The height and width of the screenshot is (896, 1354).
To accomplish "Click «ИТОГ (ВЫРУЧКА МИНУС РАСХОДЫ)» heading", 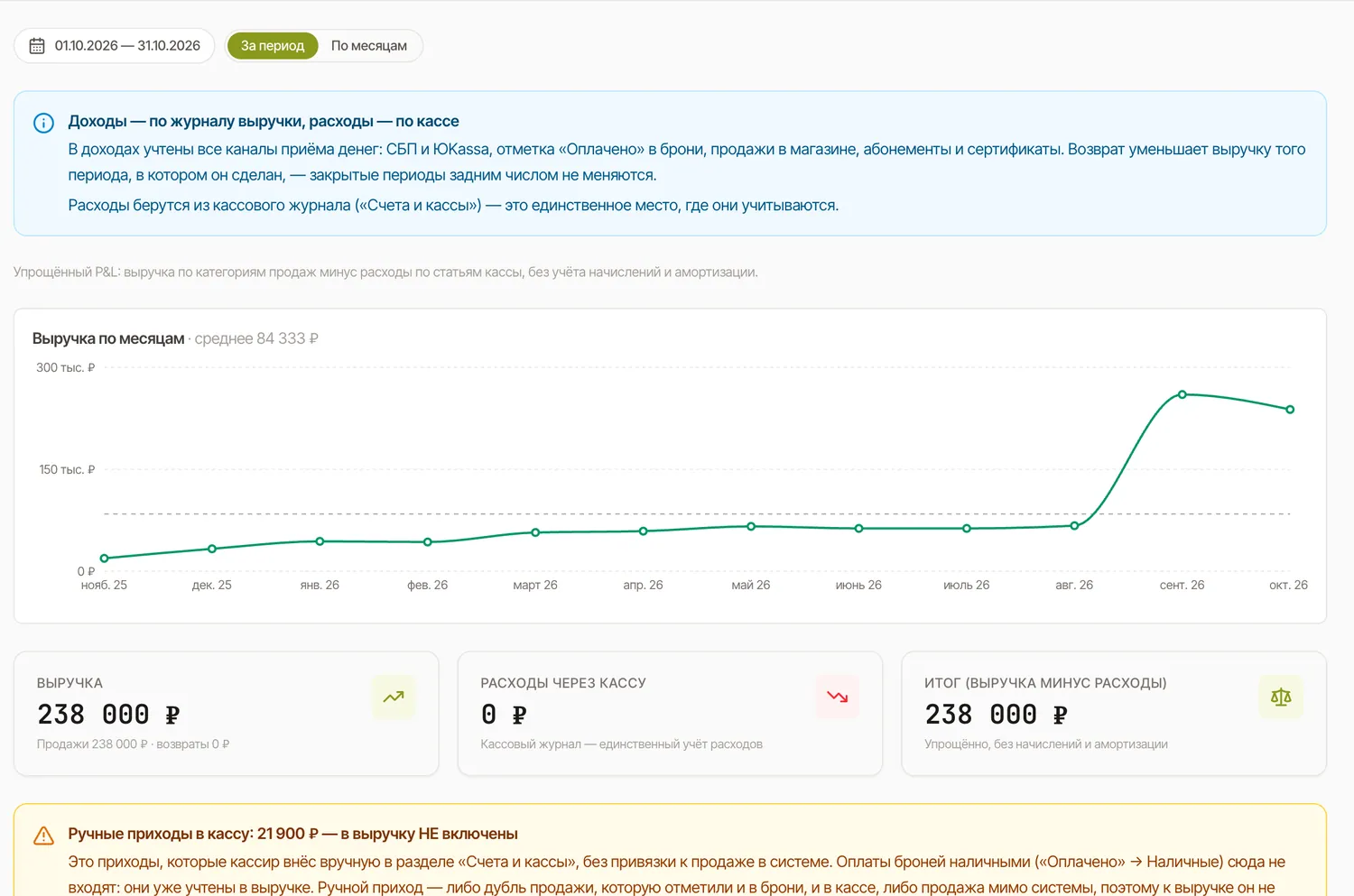I will coord(1045,683).
